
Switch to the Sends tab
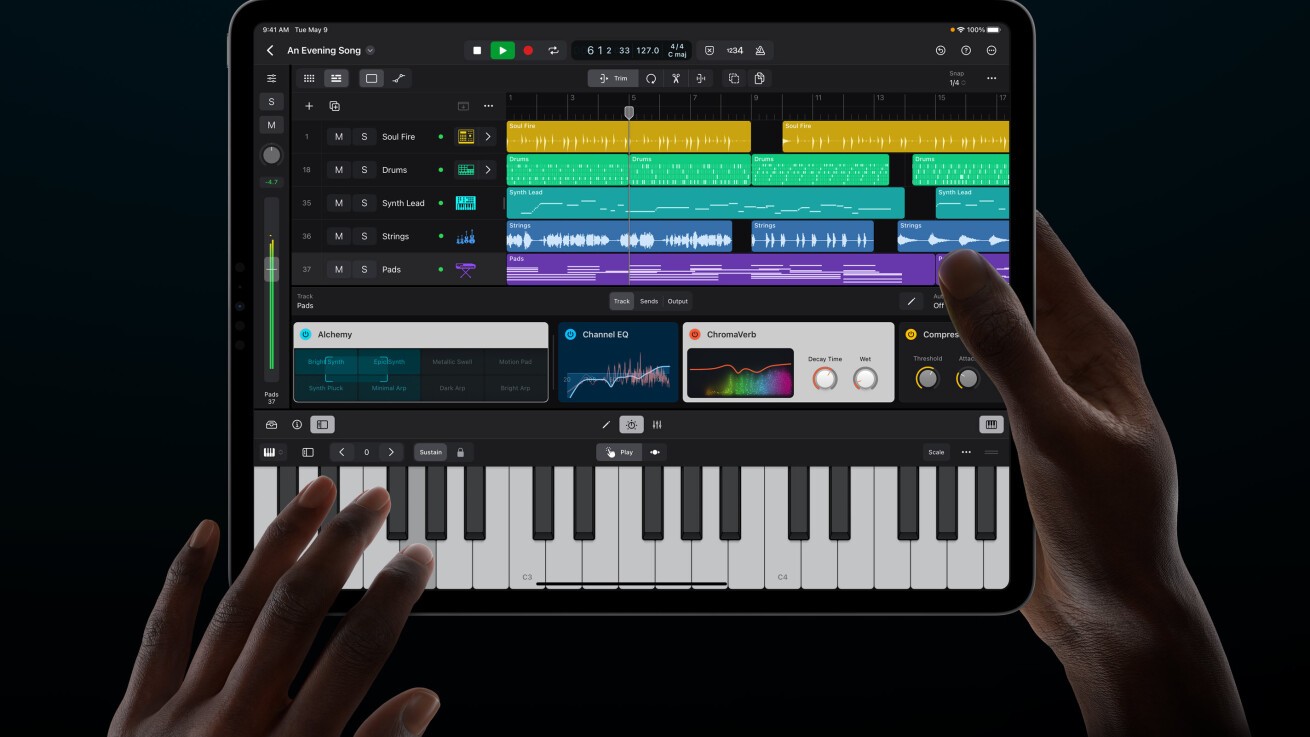coord(647,300)
